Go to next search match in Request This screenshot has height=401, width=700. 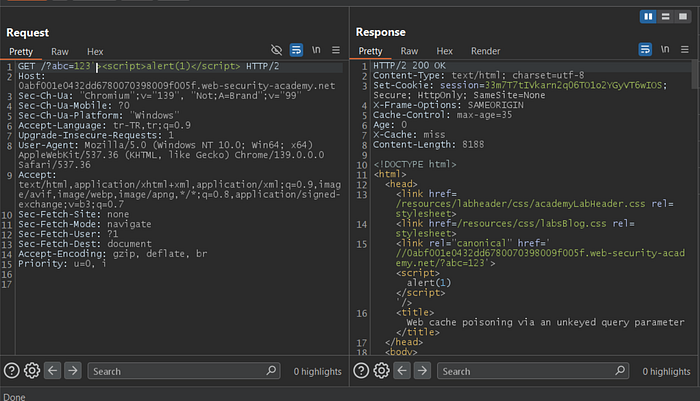click(73, 371)
